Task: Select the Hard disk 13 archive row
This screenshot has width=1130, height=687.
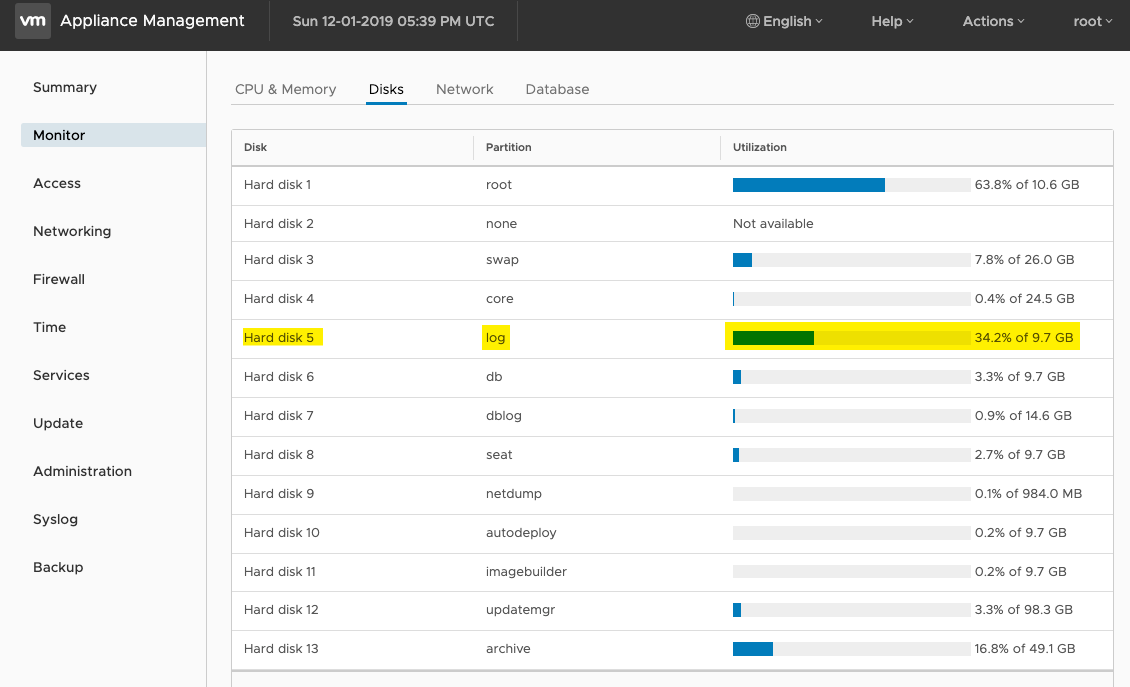Action: pyautogui.click(x=672, y=649)
